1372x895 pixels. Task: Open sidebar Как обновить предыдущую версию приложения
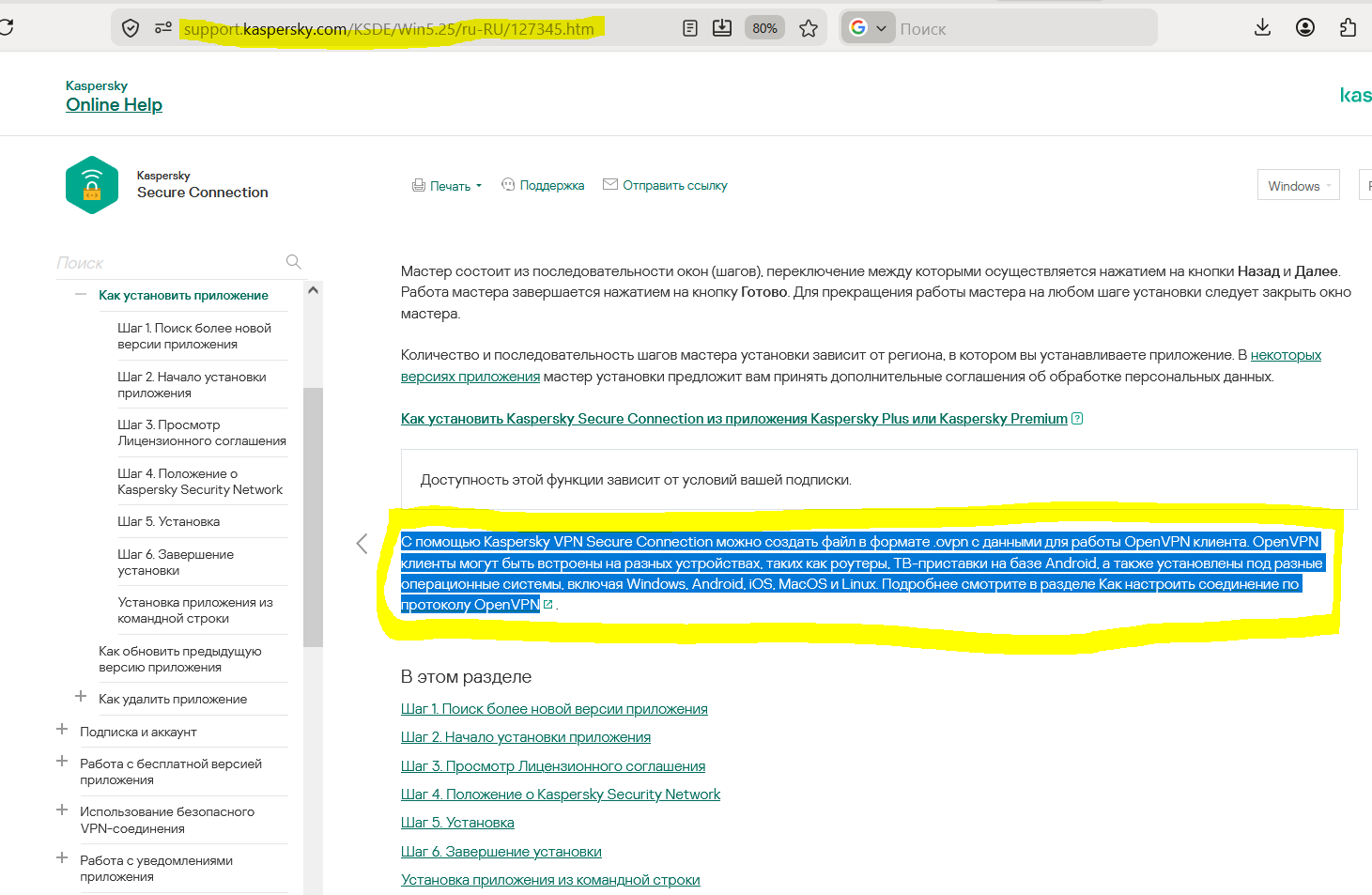point(180,659)
